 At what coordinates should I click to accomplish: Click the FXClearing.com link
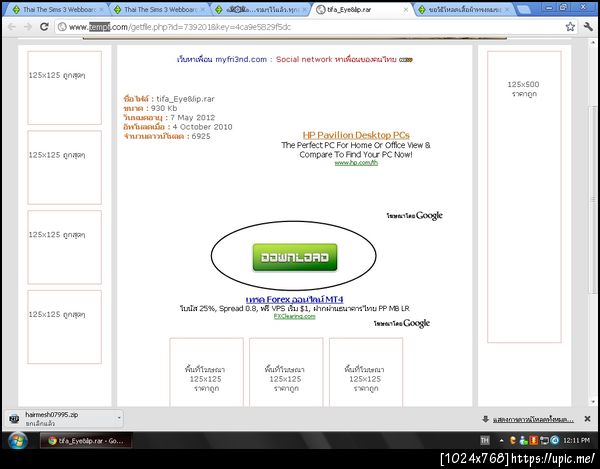294,316
